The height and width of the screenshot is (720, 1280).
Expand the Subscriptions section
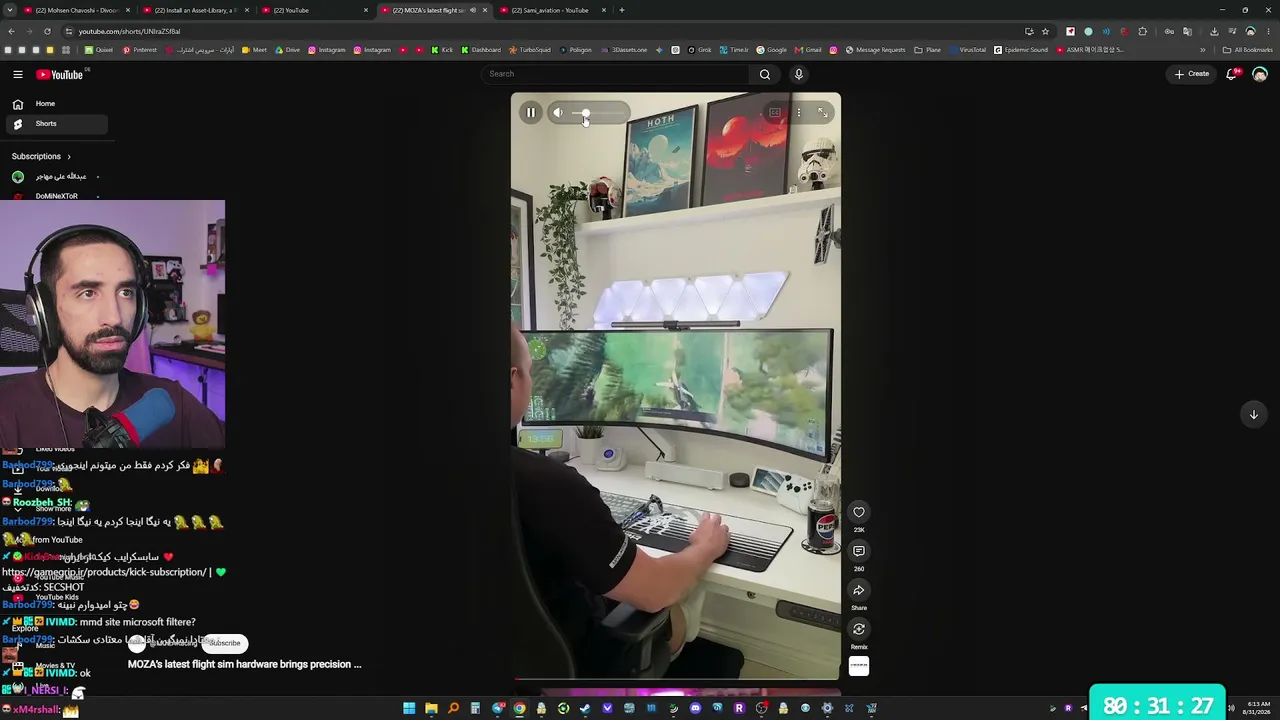point(42,156)
